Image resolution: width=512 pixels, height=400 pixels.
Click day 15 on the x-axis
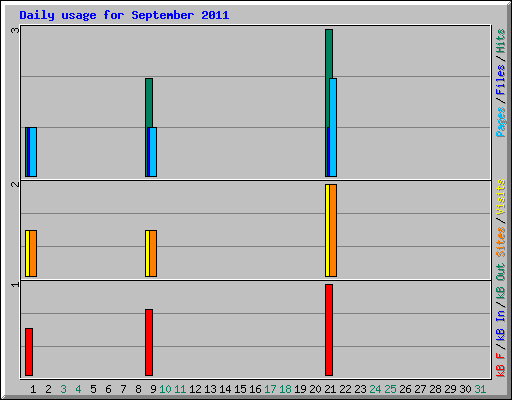click(x=240, y=389)
